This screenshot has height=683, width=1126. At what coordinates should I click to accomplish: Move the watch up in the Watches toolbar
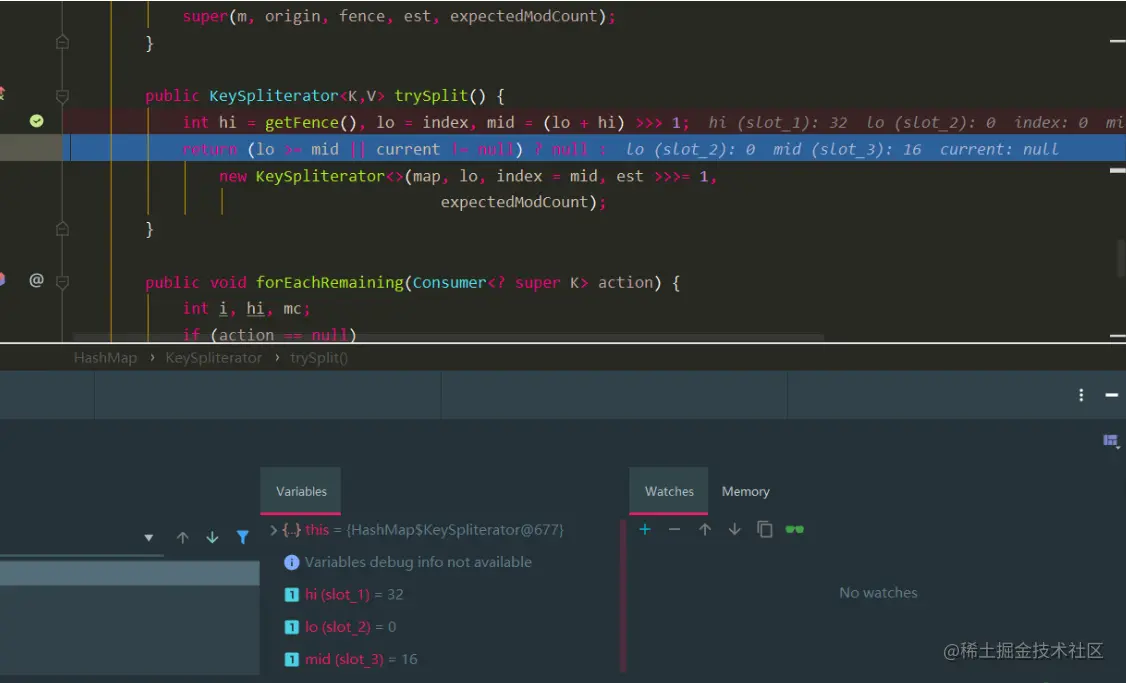tap(704, 529)
